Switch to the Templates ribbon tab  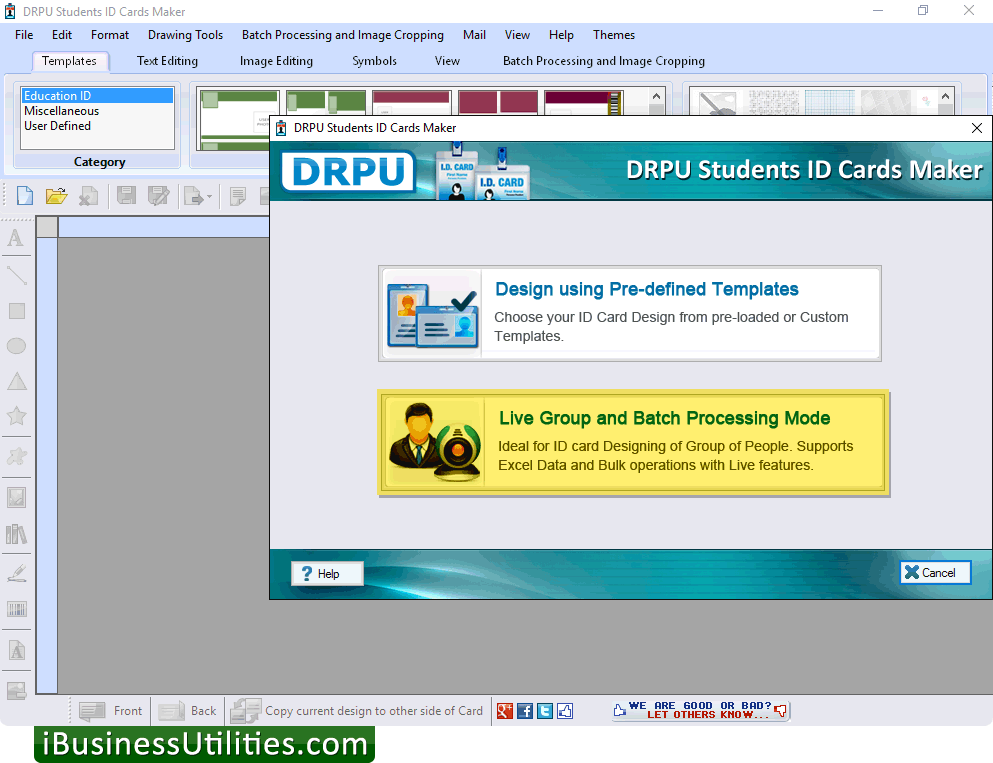point(70,61)
